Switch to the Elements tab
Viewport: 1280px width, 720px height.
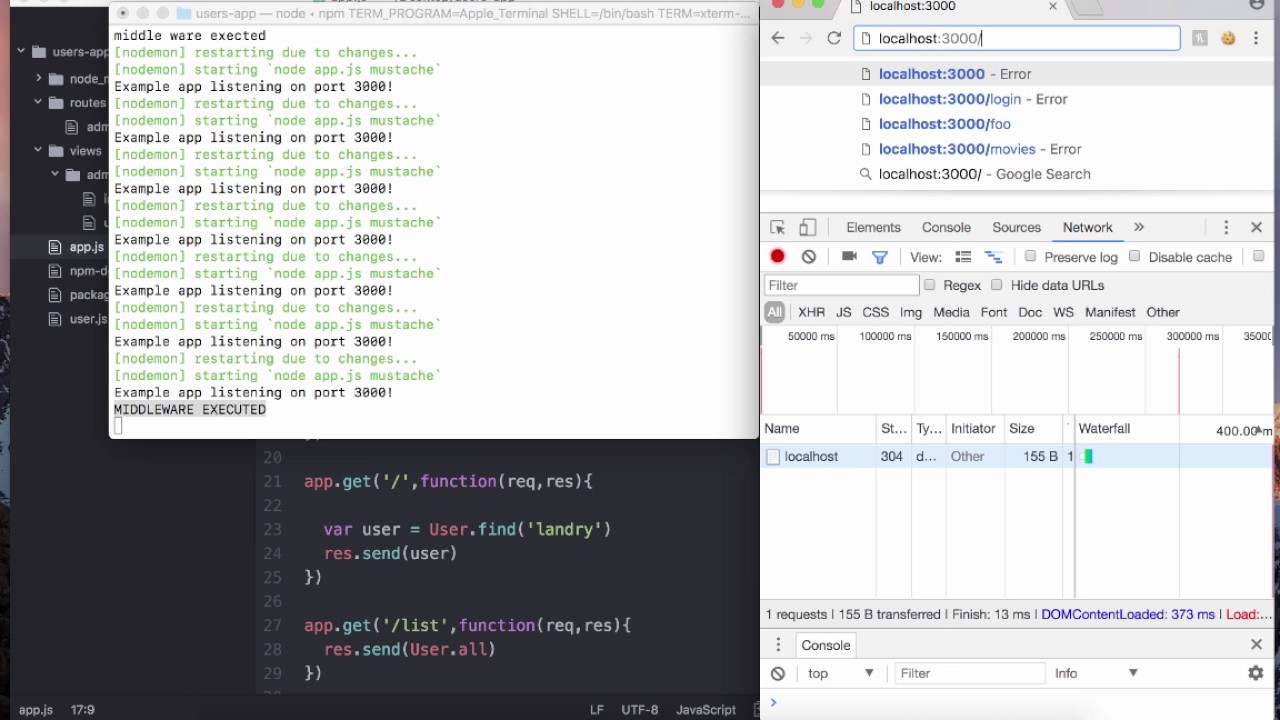point(873,227)
